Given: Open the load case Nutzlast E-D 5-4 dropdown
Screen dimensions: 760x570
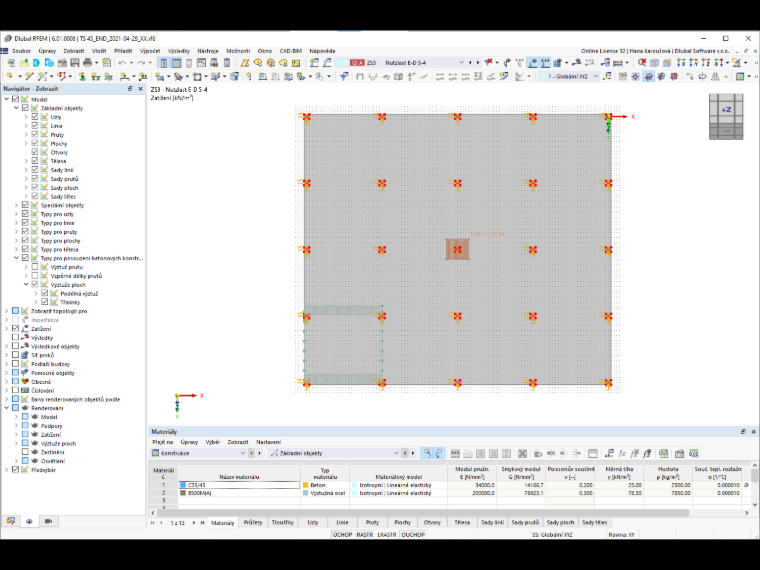Looking at the screenshot, I should [x=461, y=63].
